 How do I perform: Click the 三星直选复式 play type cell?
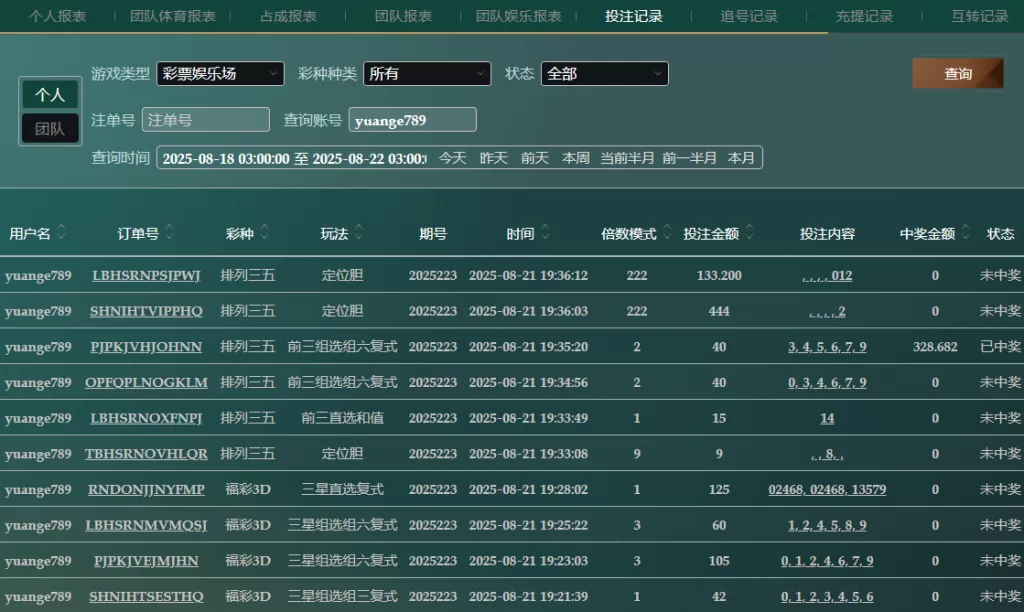(342, 489)
